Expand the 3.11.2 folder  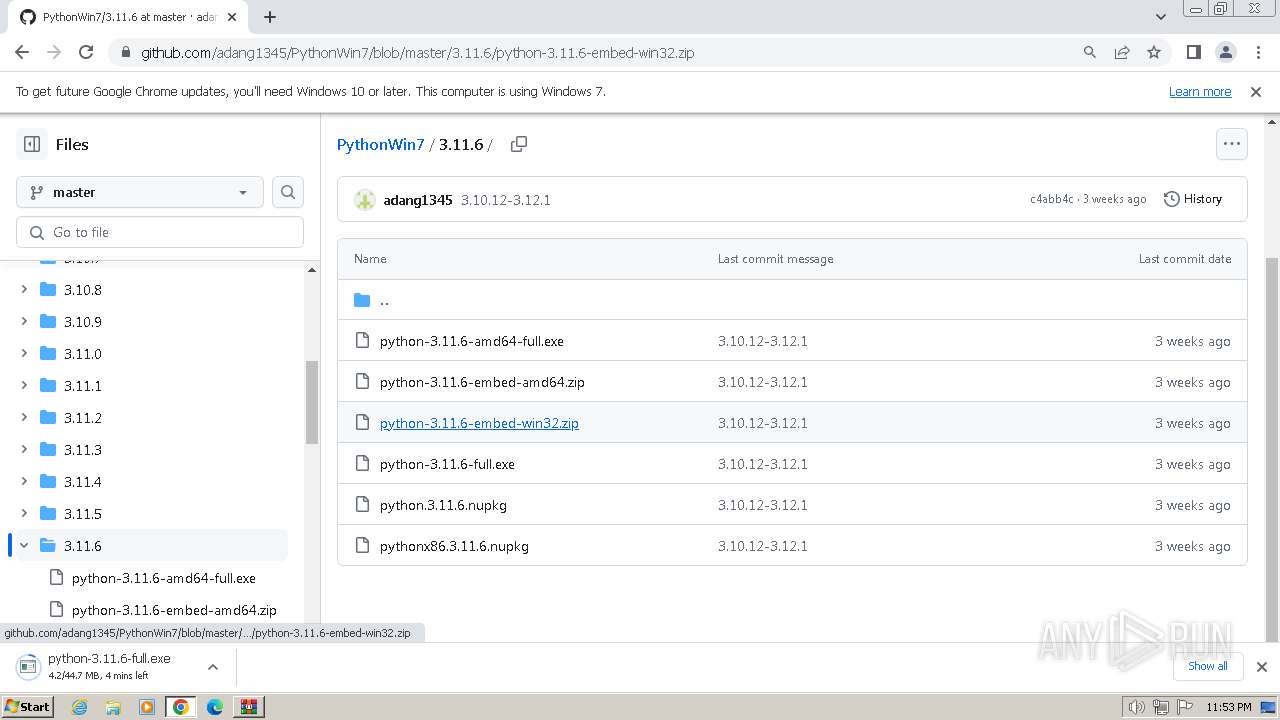(24, 418)
